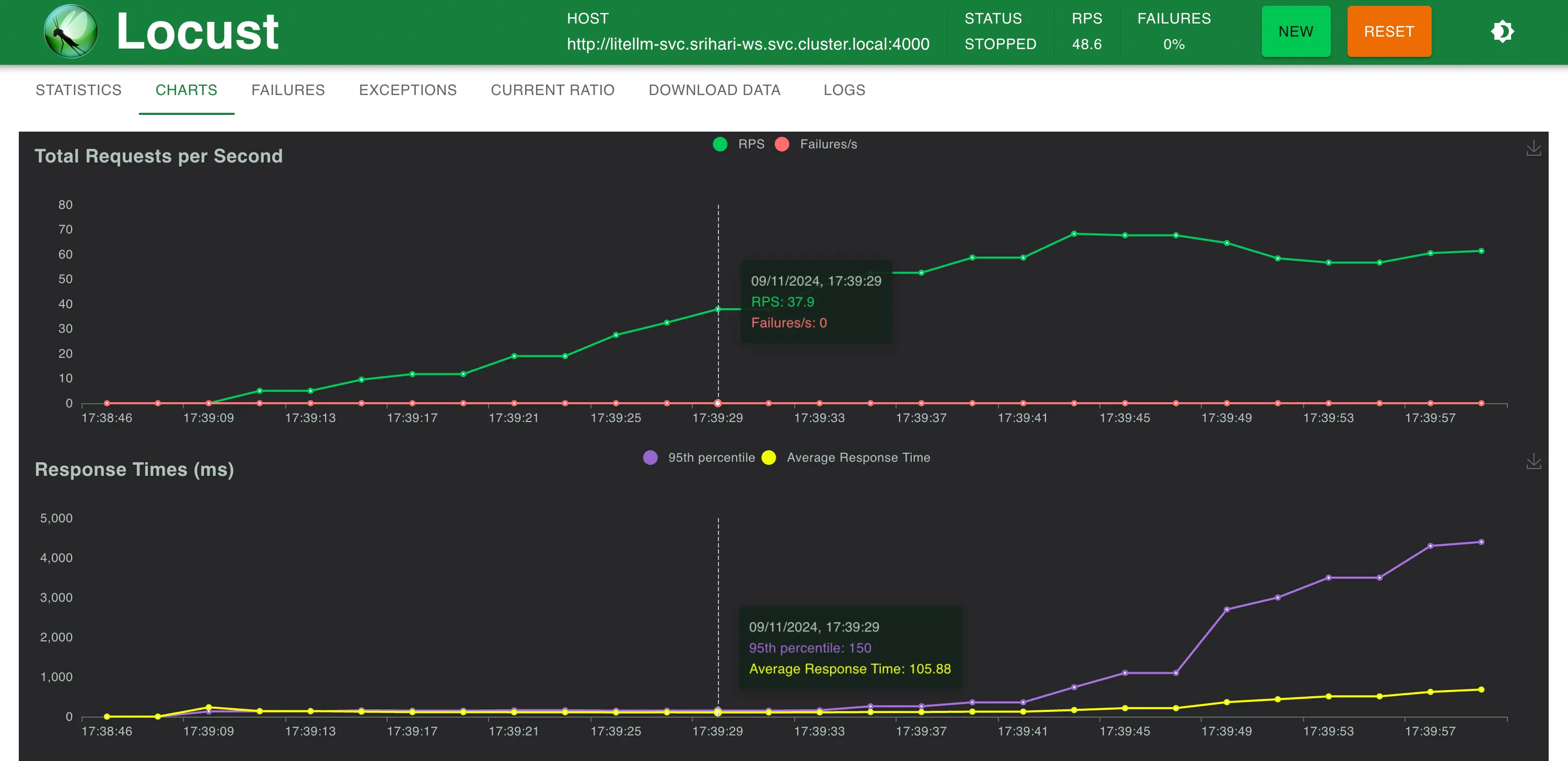
Task: Go to the Download Data tab
Action: pyautogui.click(x=714, y=90)
